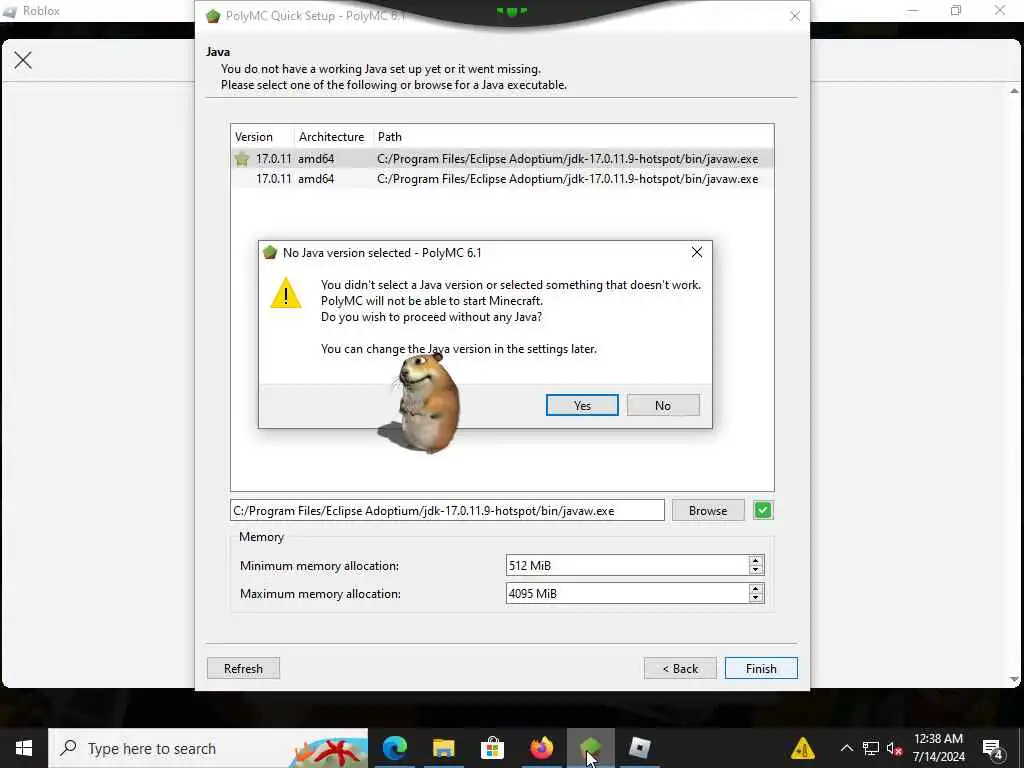Open the Windows Start menu
1024x768 pixels.
pos(24,748)
